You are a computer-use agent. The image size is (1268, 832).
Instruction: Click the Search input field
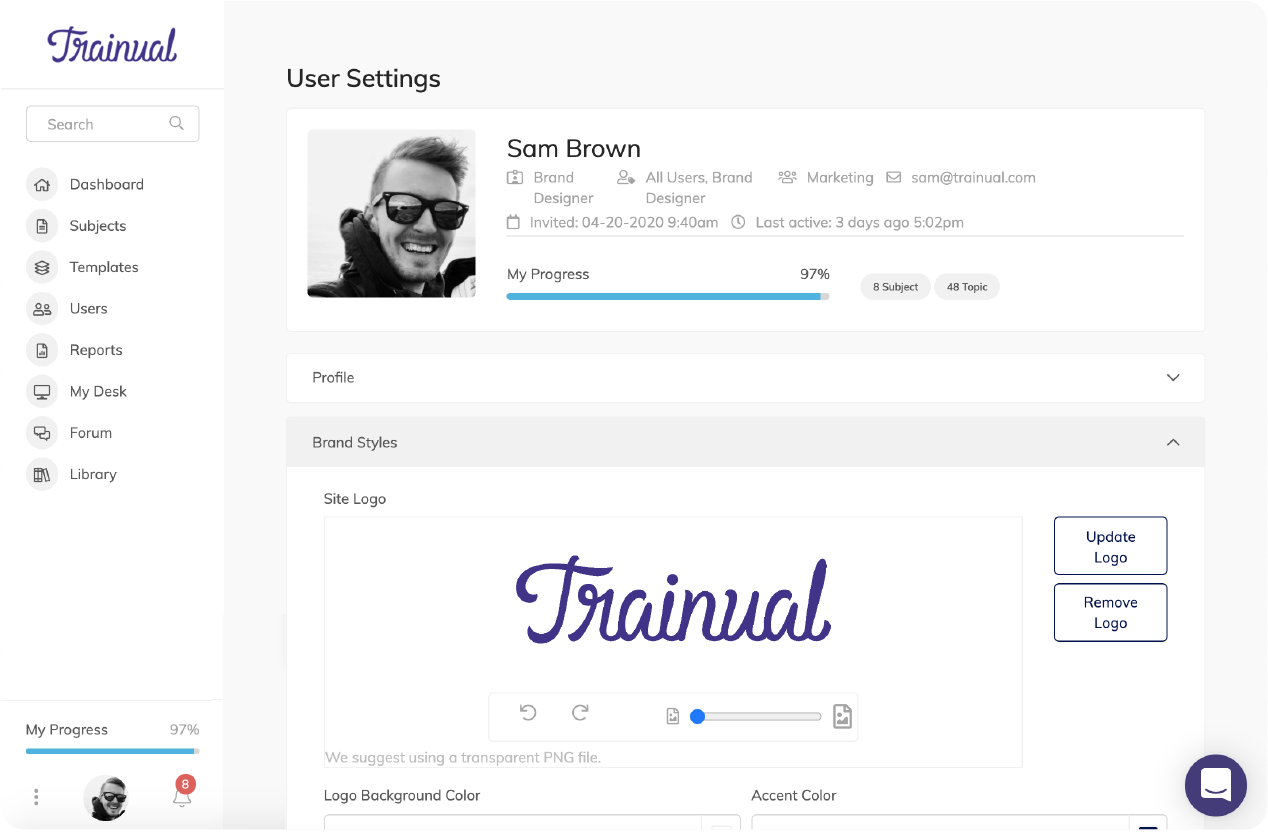pyautogui.click(x=112, y=124)
